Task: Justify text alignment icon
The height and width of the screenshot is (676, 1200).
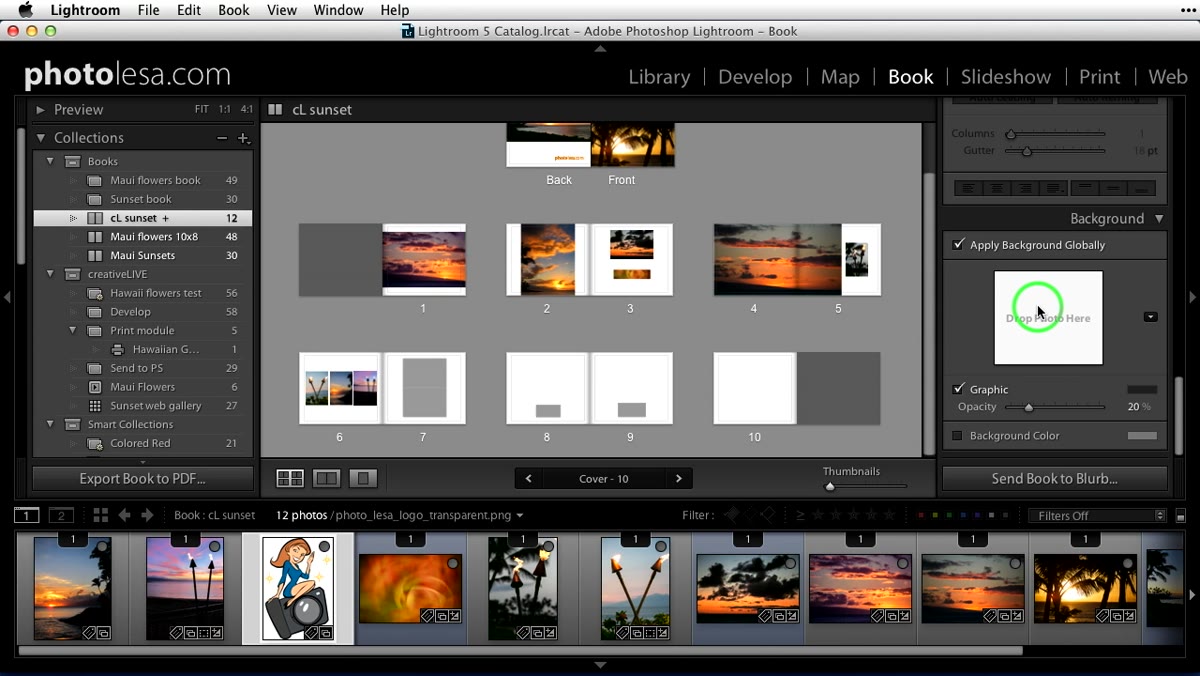Action: 1054,188
